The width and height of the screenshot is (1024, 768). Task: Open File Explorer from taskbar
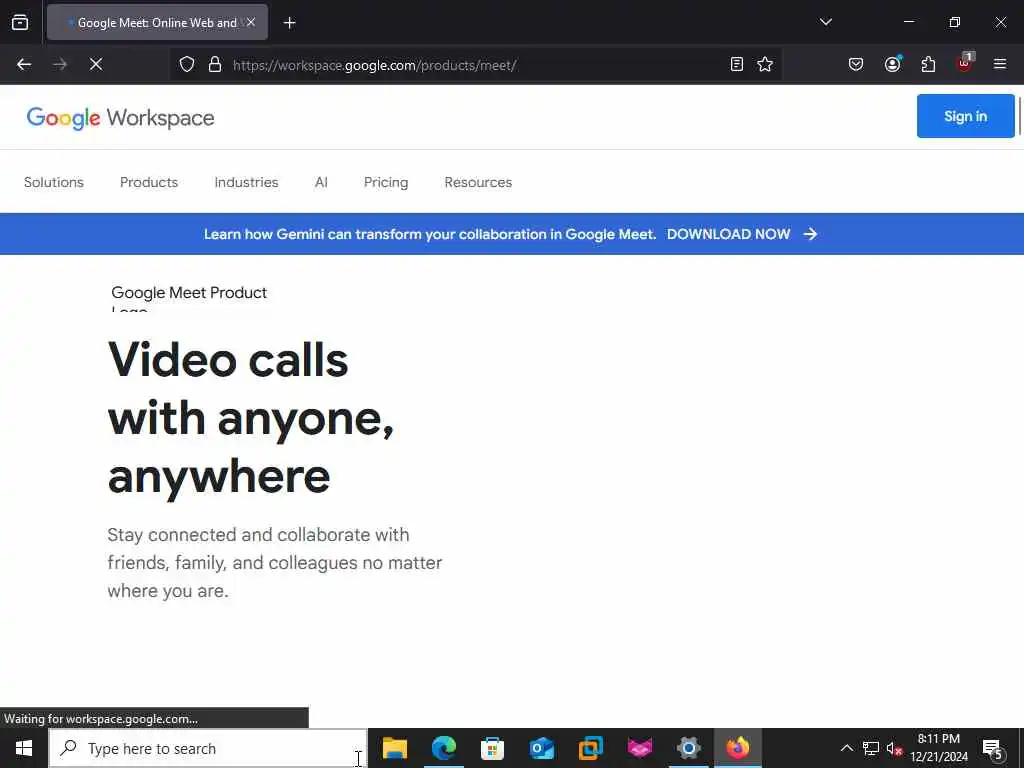tap(394, 748)
